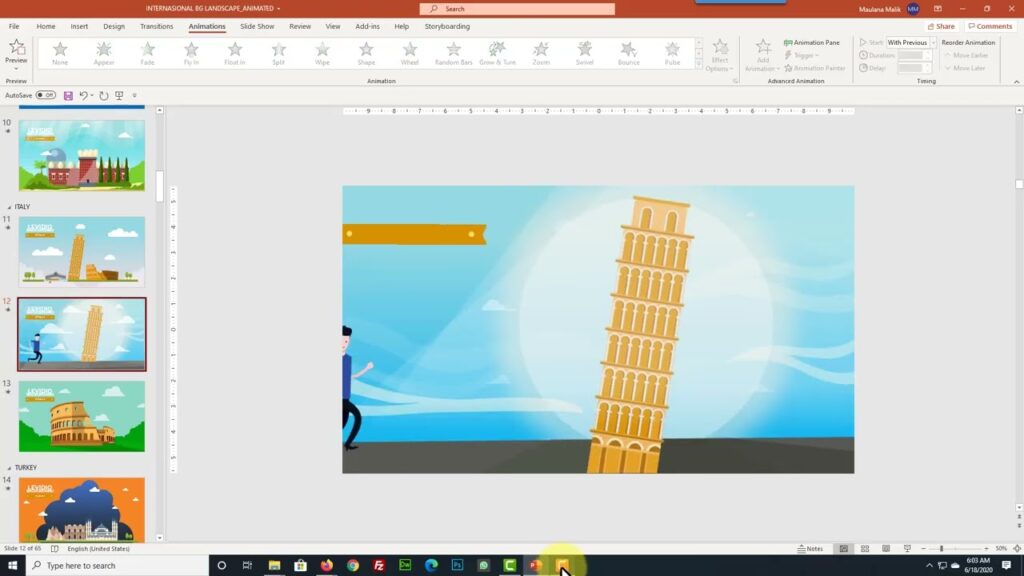Open the Animation Pane

pos(812,42)
